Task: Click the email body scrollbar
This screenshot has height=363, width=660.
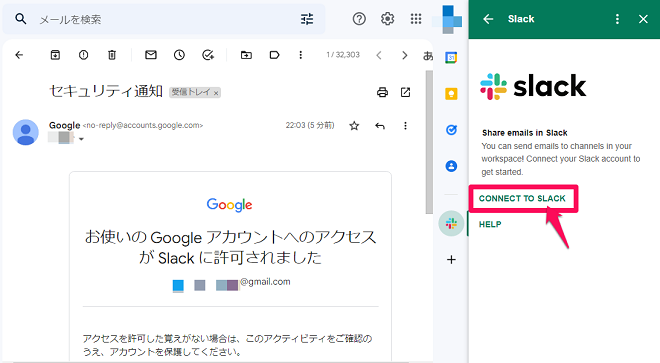Action: tap(429, 142)
